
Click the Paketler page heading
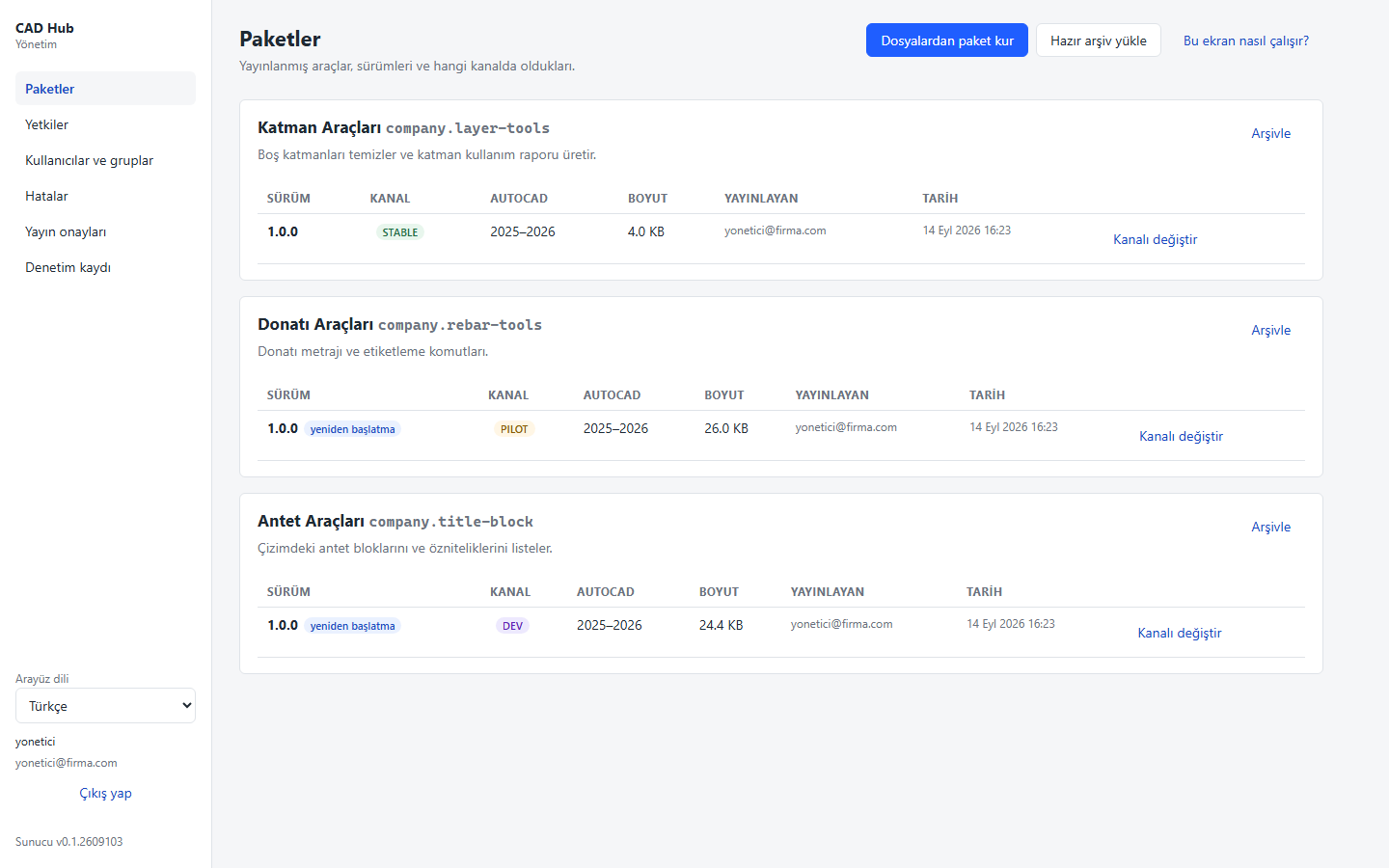[x=280, y=39]
